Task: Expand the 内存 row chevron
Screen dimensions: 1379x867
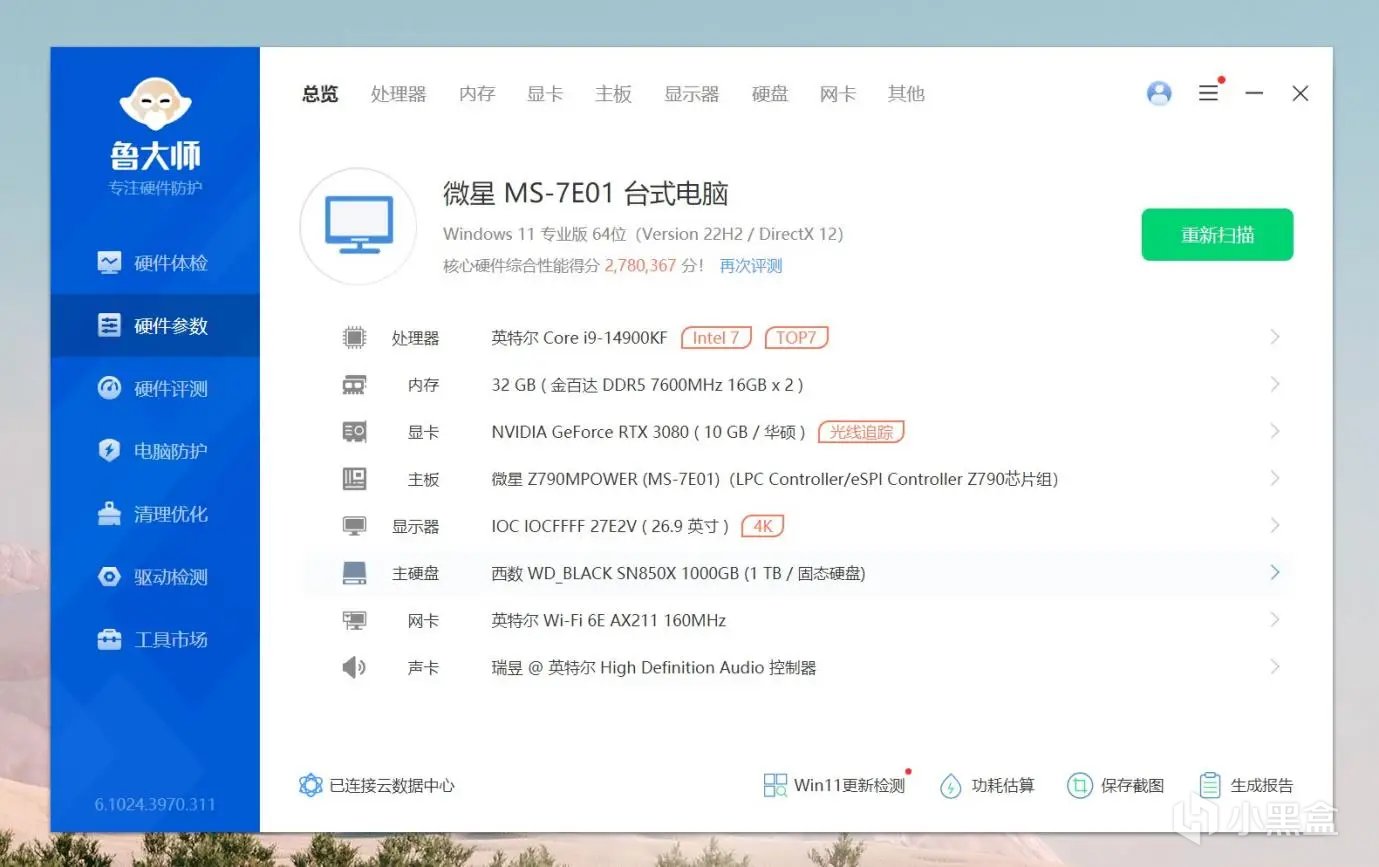Action: coord(1275,384)
